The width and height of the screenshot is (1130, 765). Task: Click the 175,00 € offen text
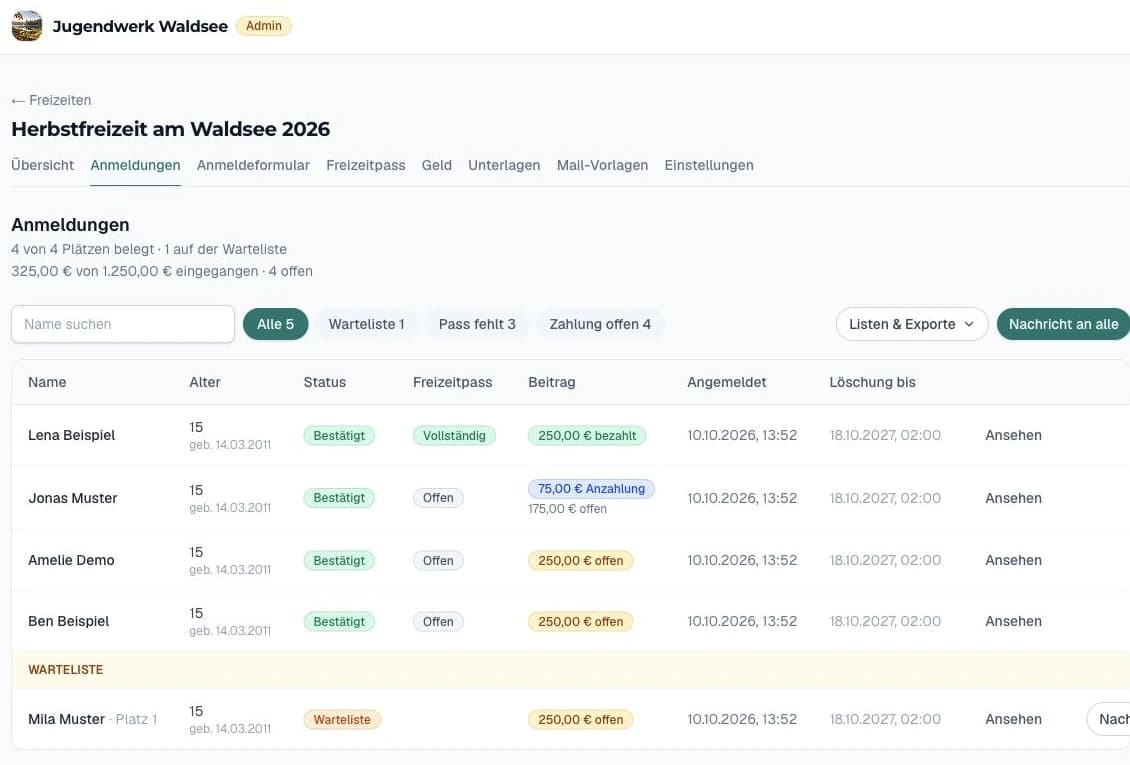[x=567, y=509]
